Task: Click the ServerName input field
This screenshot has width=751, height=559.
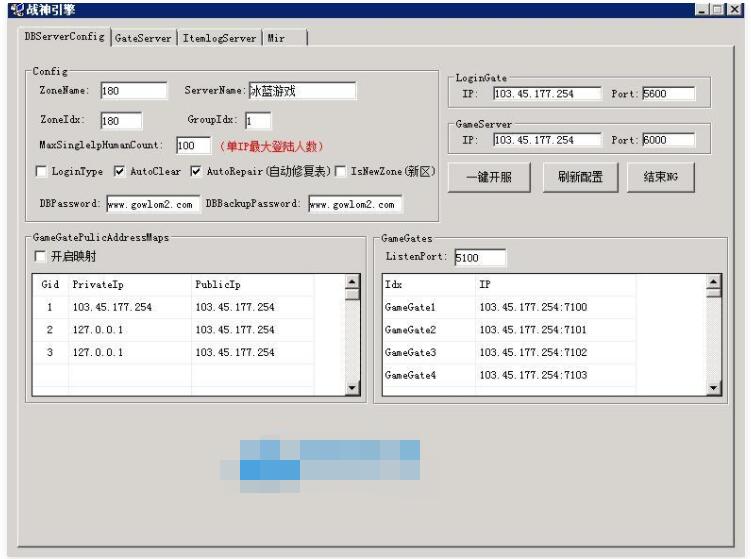Action: [x=301, y=91]
